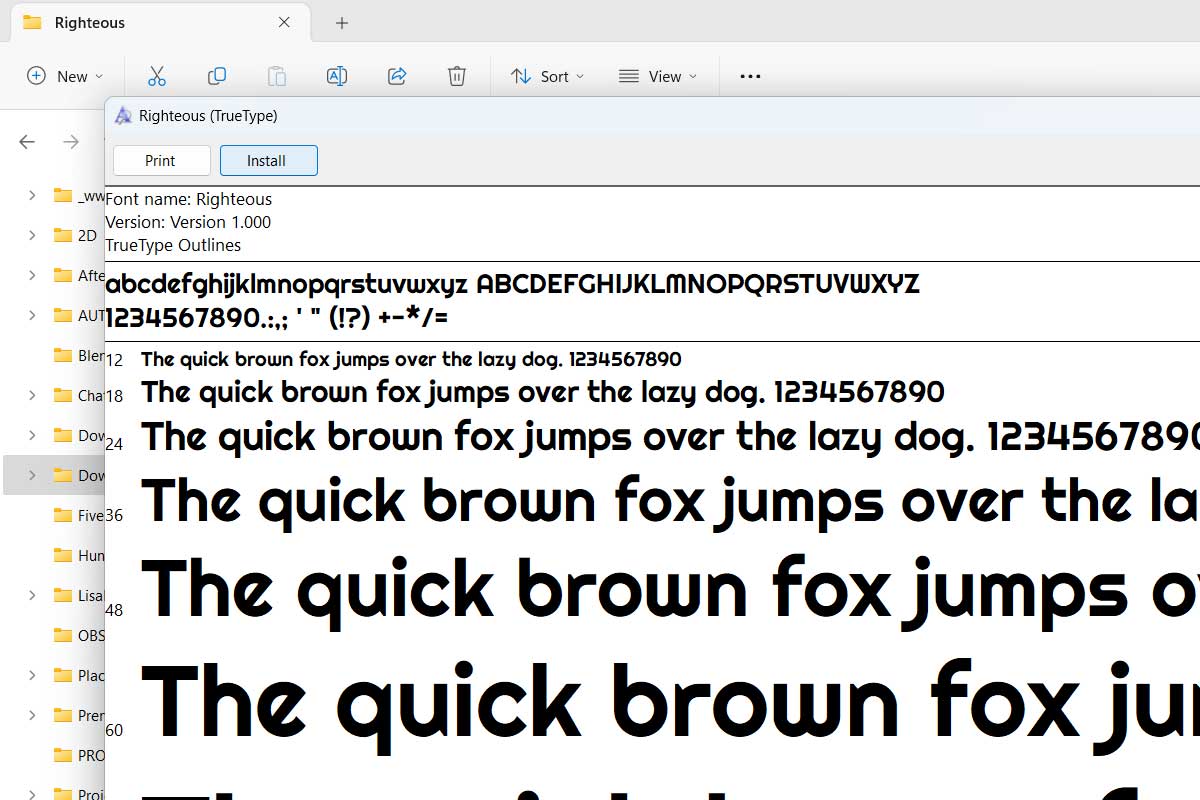This screenshot has width=1200, height=800.
Task: Click the Cut icon in the toolbar
Action: 157,75
